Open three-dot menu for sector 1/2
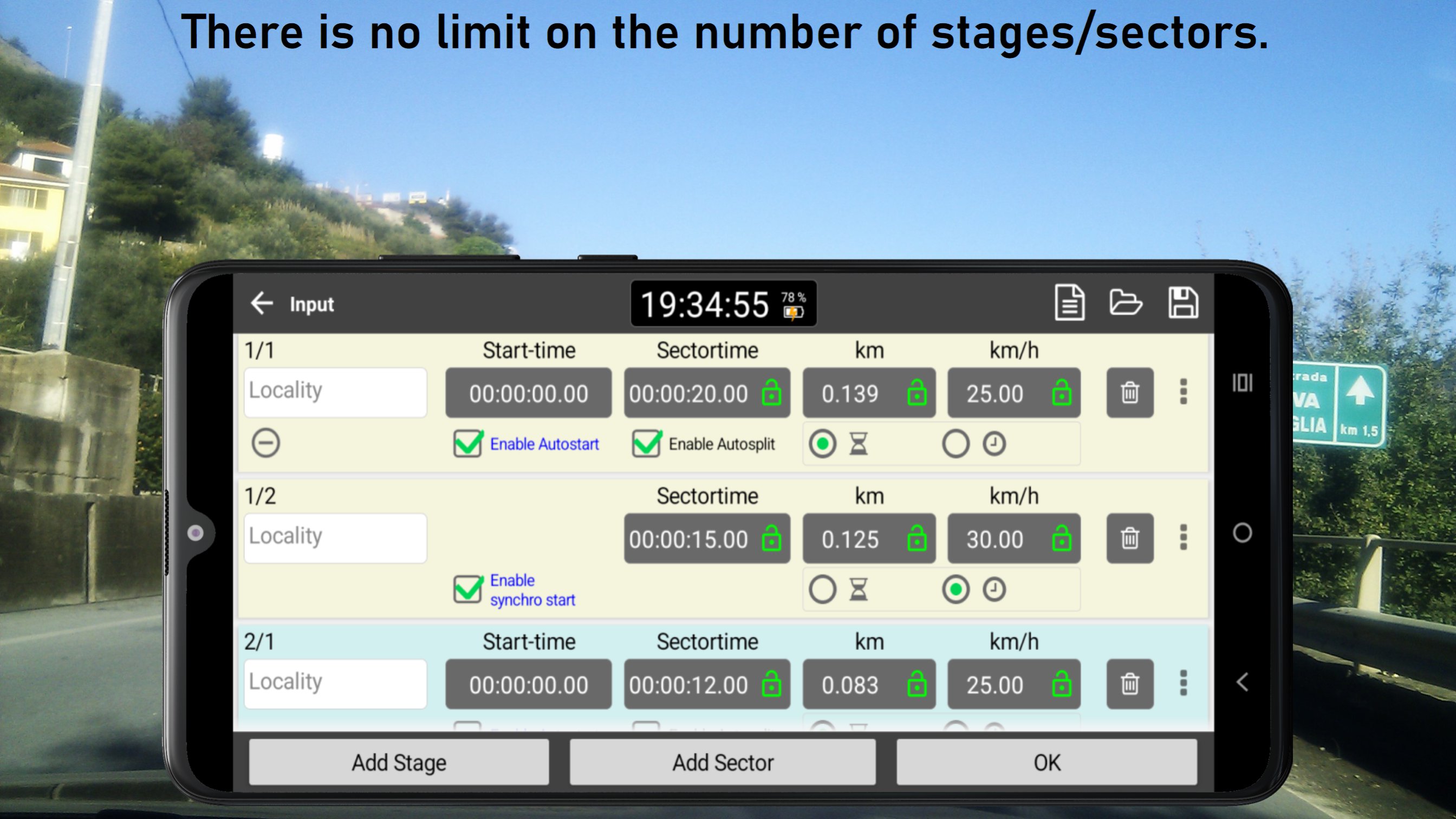The height and width of the screenshot is (819, 1456). click(x=1184, y=537)
